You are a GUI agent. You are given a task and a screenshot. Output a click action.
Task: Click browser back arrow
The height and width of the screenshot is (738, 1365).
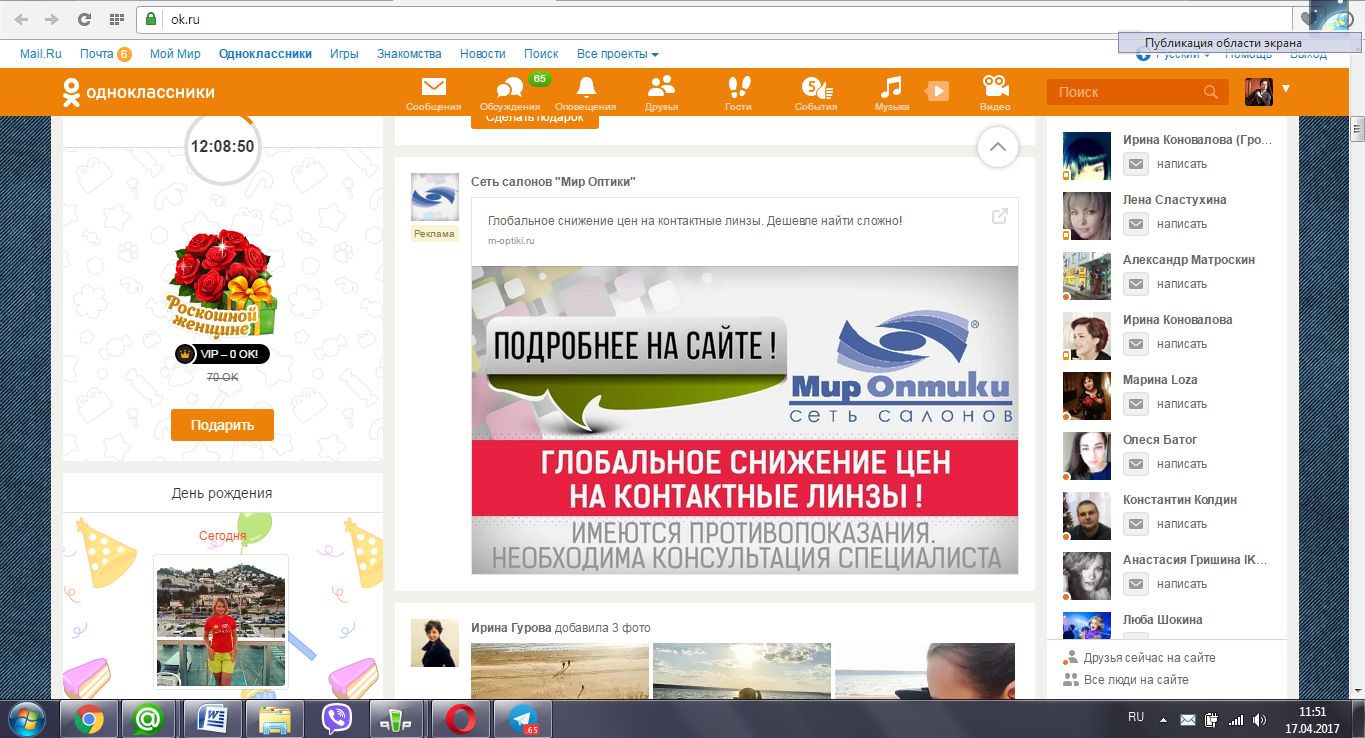point(21,19)
